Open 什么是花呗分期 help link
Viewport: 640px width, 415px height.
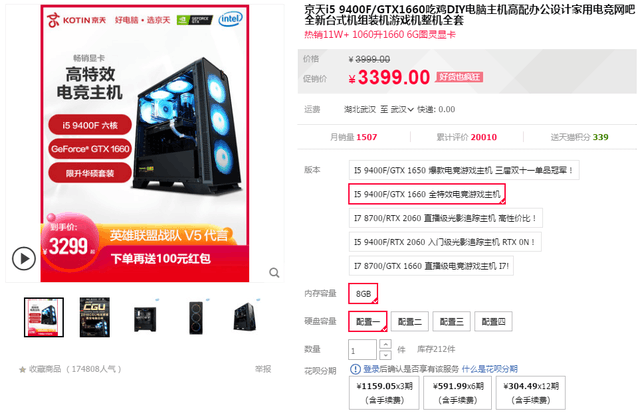[x=490, y=369]
